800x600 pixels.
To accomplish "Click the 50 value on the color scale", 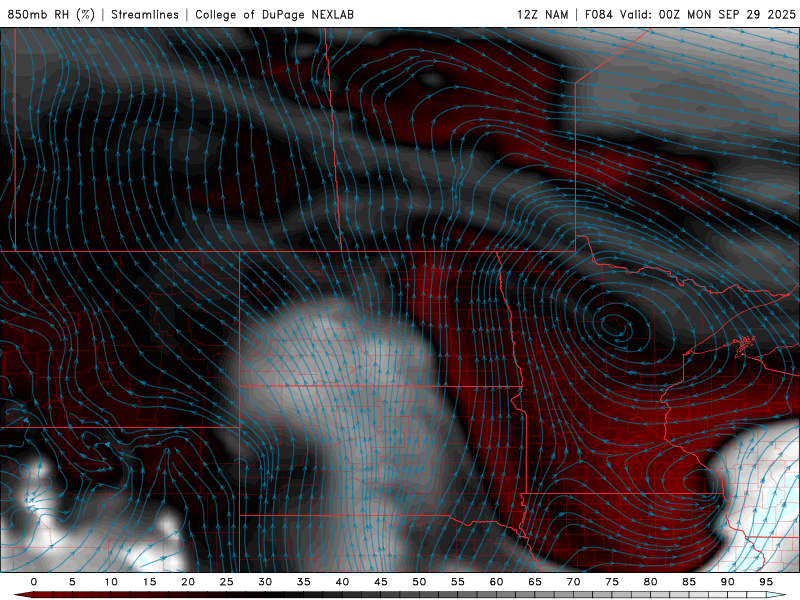I will click(x=419, y=582).
